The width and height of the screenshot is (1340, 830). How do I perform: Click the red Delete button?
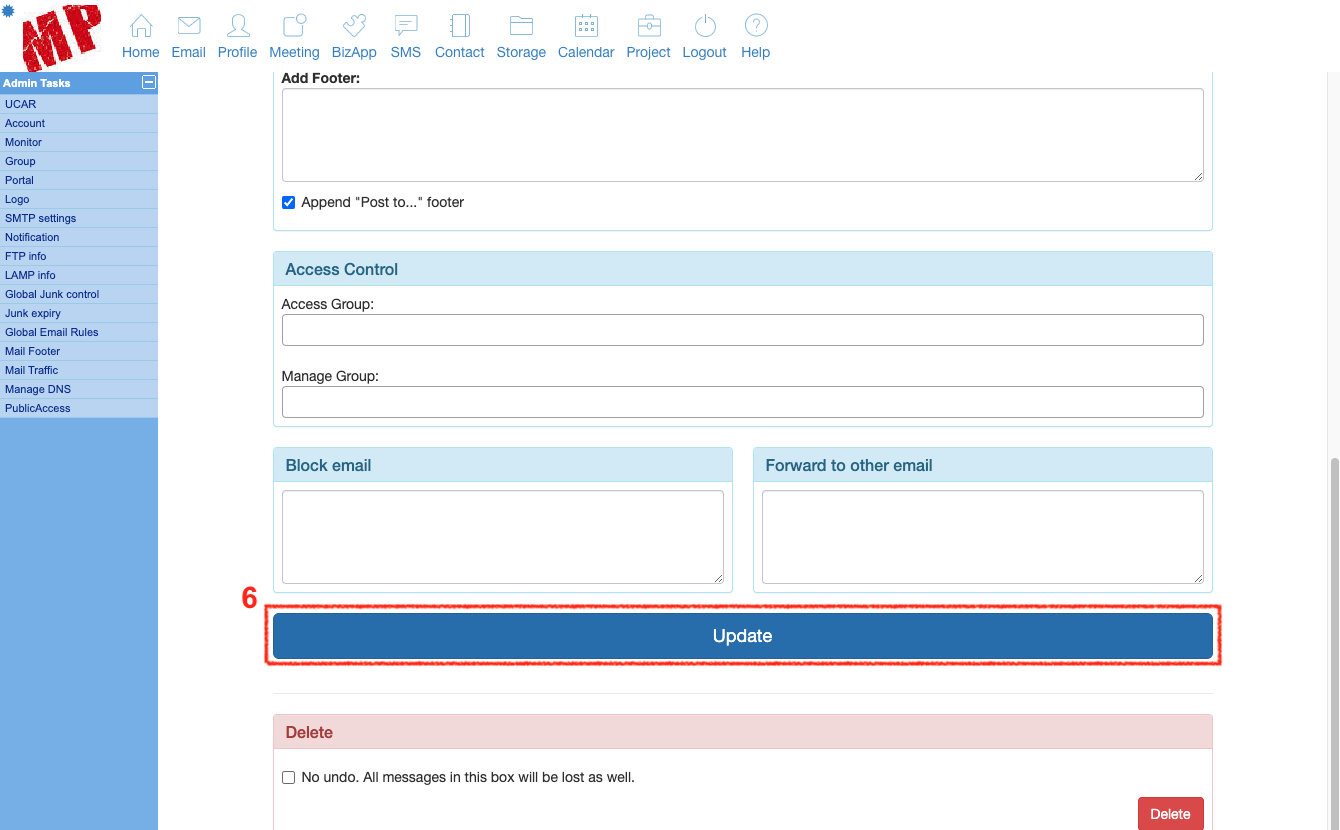point(1170,814)
